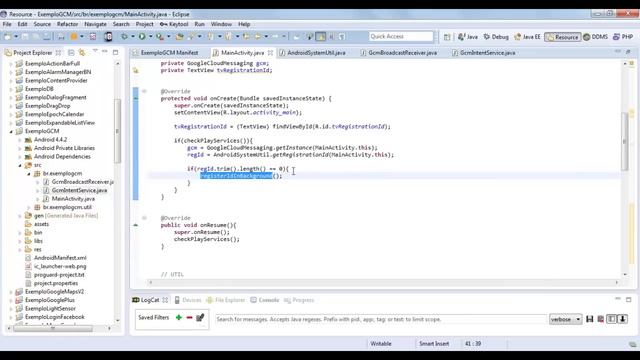The image size is (640, 360).
Task: Switch to AndroidSystemUtil.java editor tab
Action: (313, 53)
